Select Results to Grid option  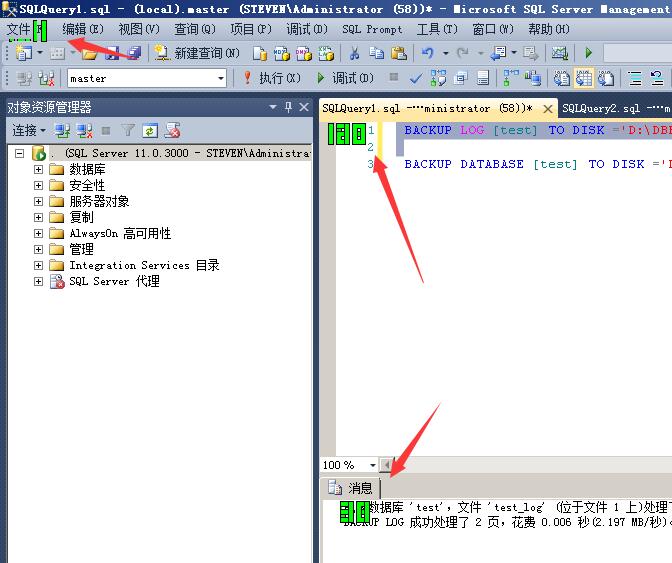[x=584, y=78]
